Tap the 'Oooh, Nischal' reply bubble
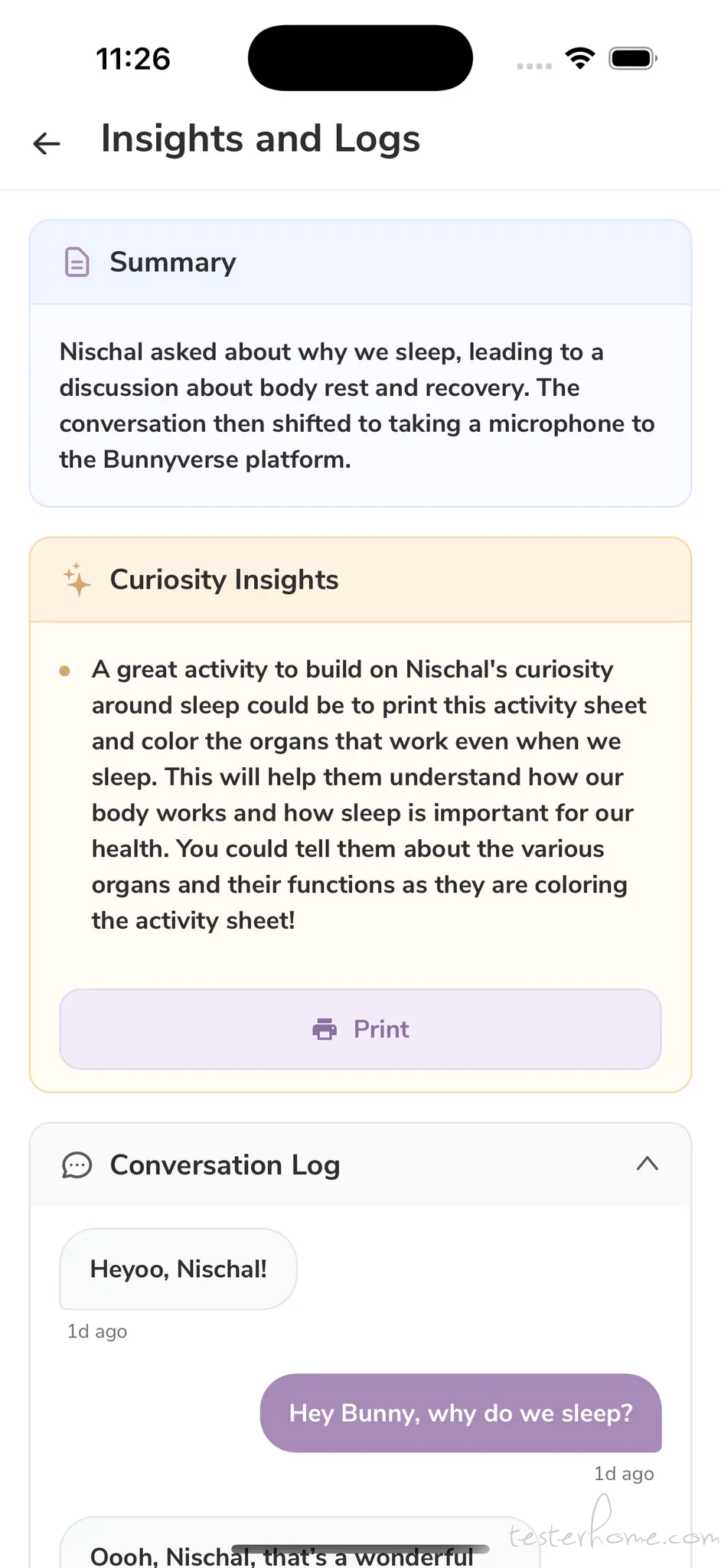Image resolution: width=721 pixels, height=1568 pixels. coord(300,1543)
